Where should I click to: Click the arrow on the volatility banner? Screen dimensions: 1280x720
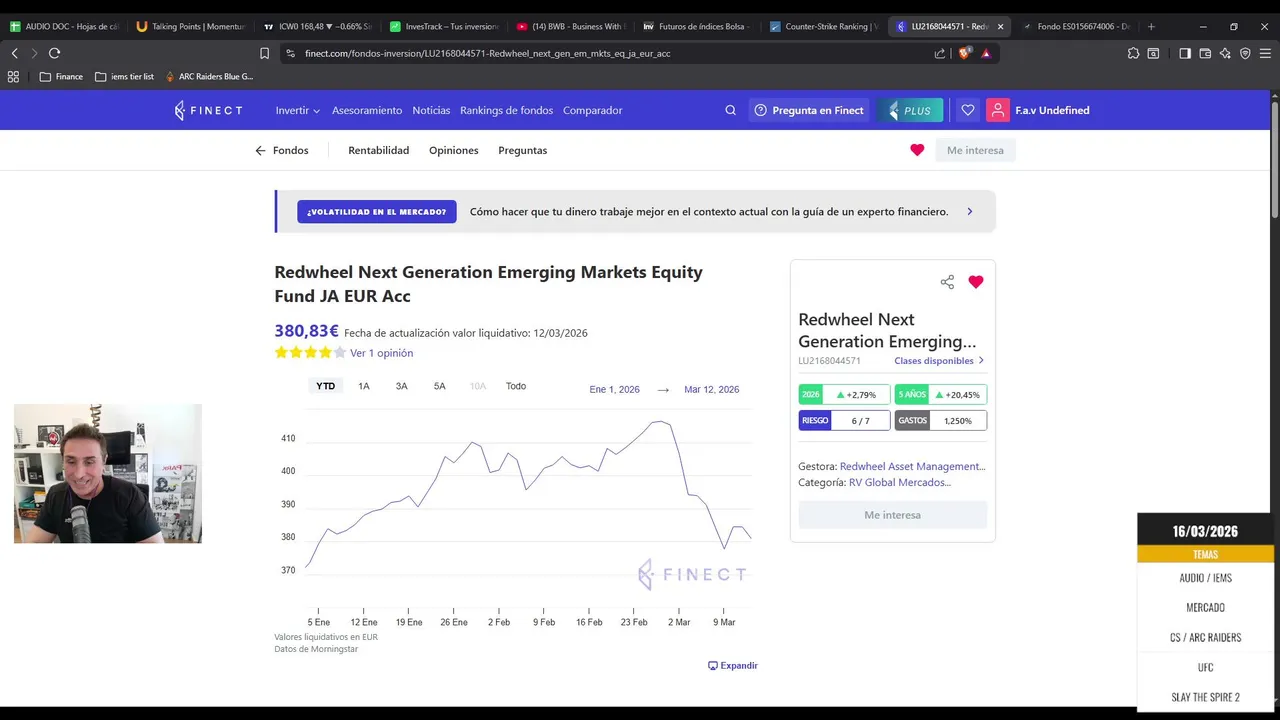tap(969, 212)
